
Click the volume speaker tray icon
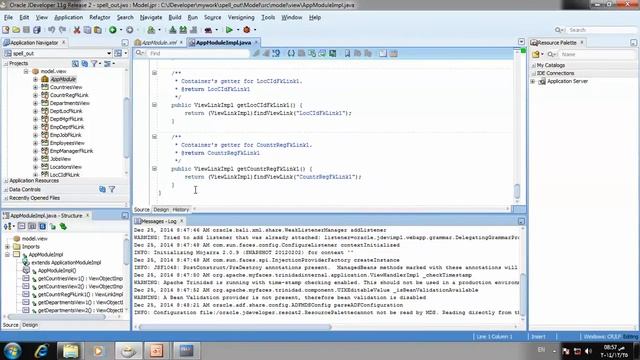click(588, 351)
